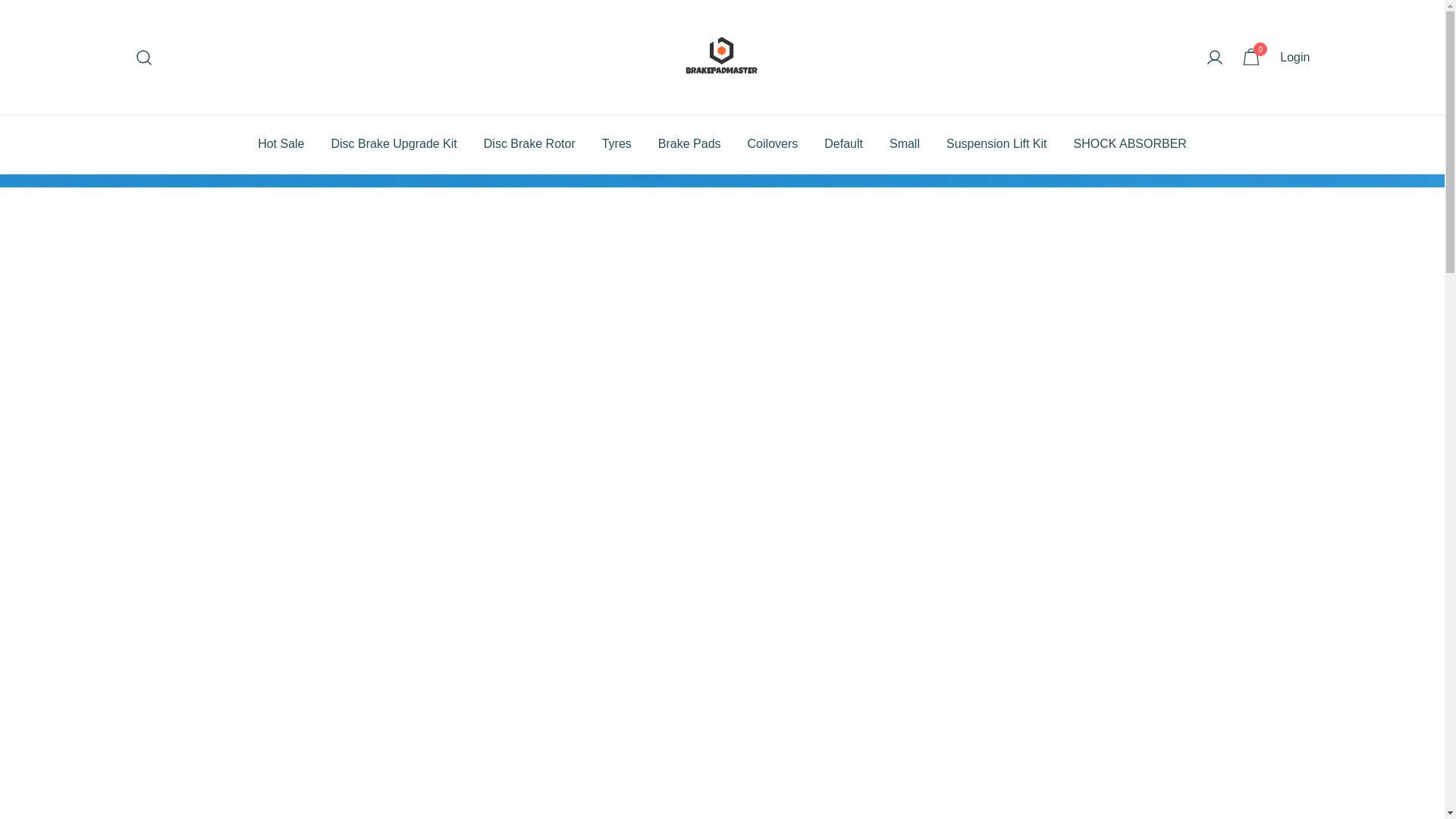This screenshot has height=819, width=1456.
Task: Go to SHOCK ABSORBER category
Action: (x=1129, y=144)
